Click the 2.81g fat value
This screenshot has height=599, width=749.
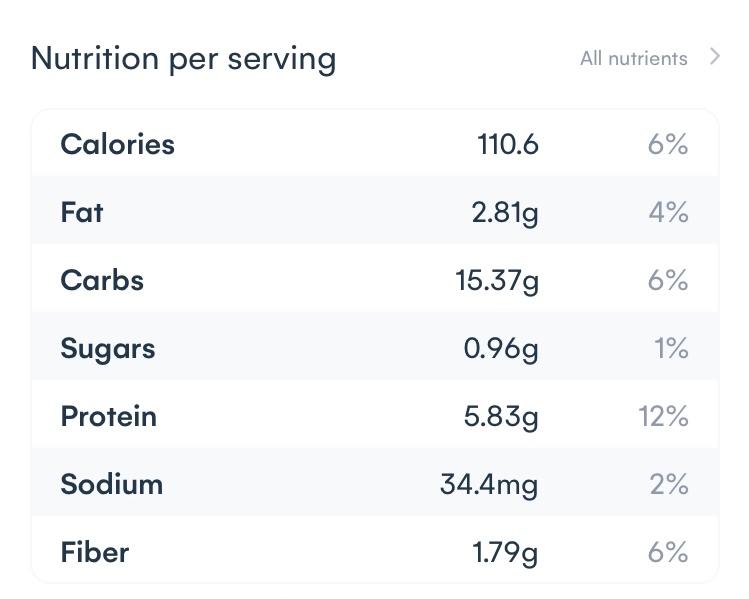click(x=505, y=212)
